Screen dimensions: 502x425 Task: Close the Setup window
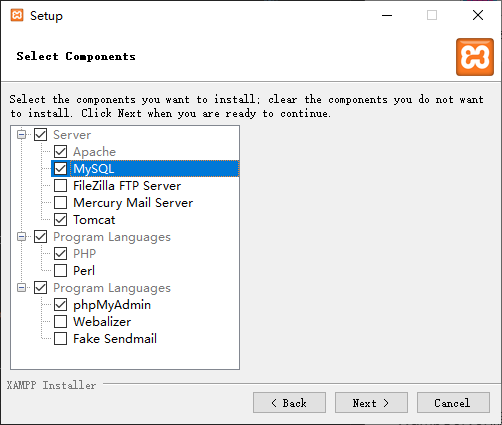(478, 15)
